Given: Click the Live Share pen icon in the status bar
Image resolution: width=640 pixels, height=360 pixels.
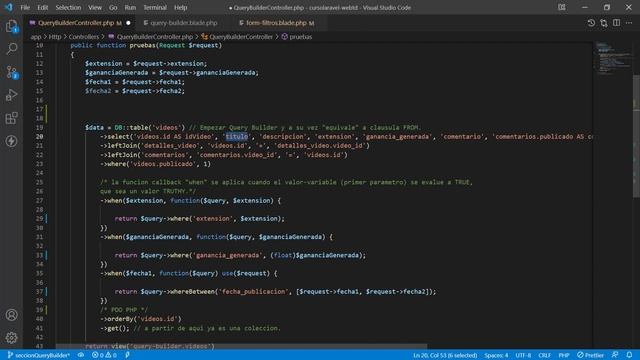Looking at the screenshot, I should [x=127, y=355].
